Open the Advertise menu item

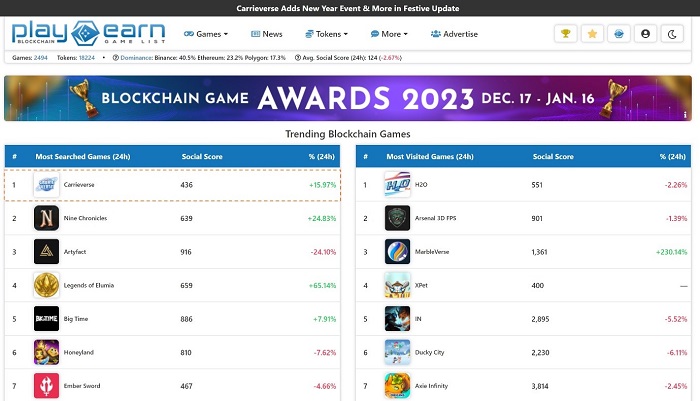click(x=454, y=34)
